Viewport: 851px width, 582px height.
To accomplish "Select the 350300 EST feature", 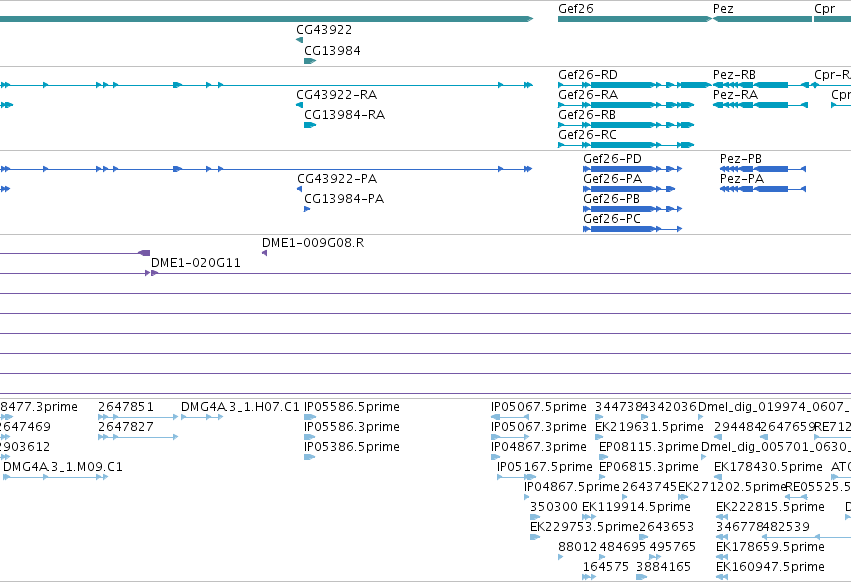I will [x=535, y=517].
